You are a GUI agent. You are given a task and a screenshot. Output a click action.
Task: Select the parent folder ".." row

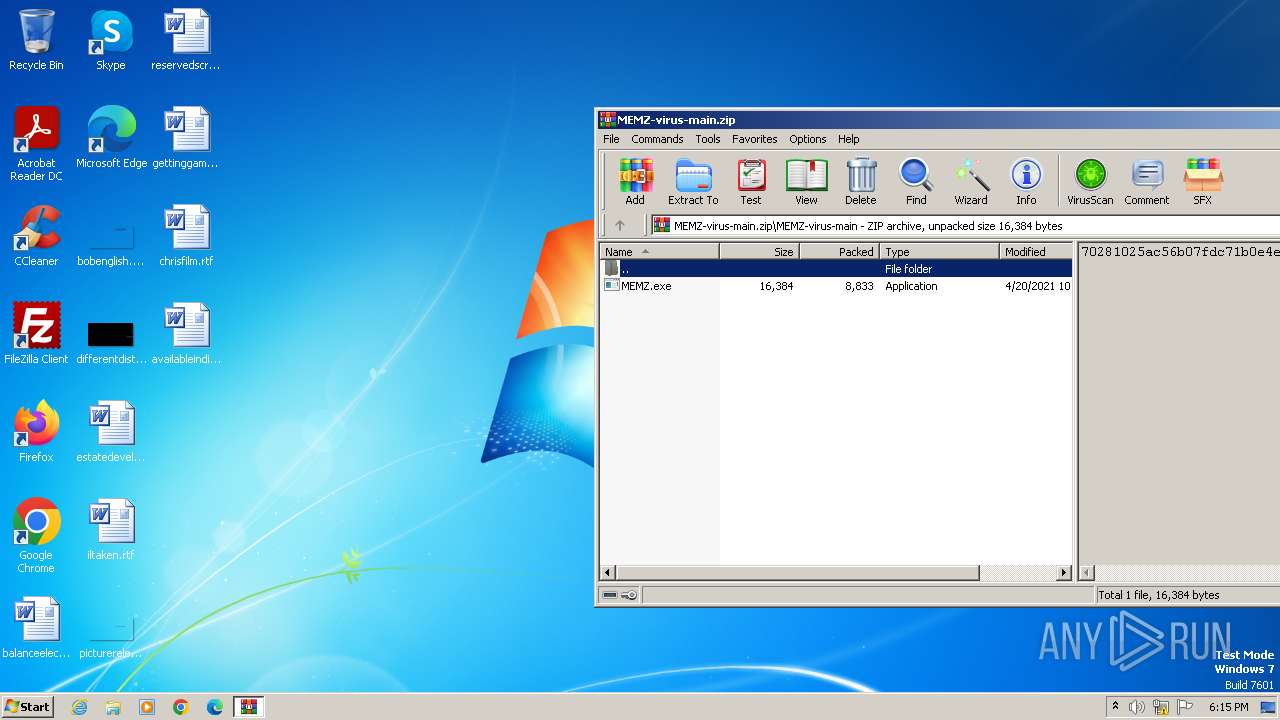(x=836, y=269)
